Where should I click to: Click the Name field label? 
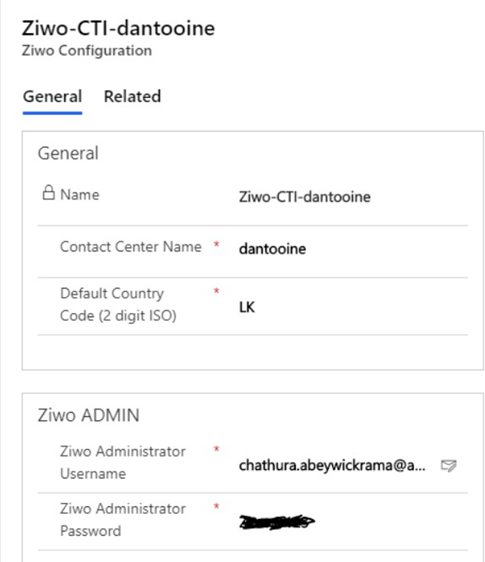80,195
